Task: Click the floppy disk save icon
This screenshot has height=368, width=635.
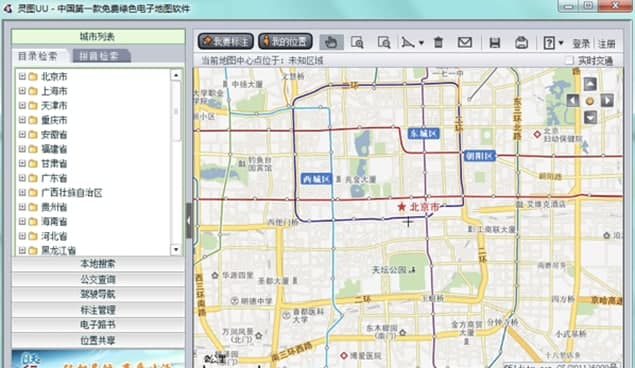Action: point(494,42)
